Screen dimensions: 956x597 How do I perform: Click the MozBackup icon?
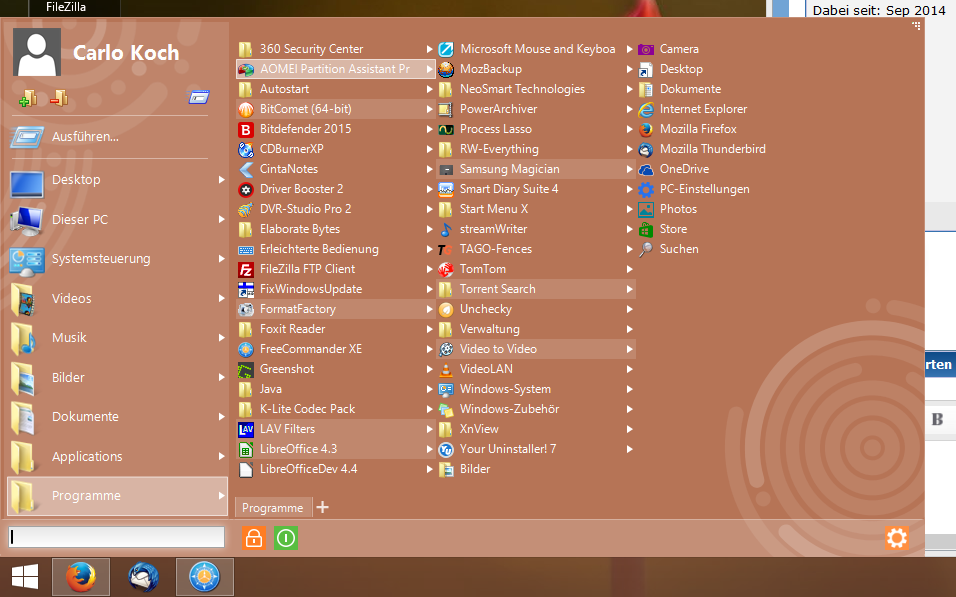click(446, 70)
